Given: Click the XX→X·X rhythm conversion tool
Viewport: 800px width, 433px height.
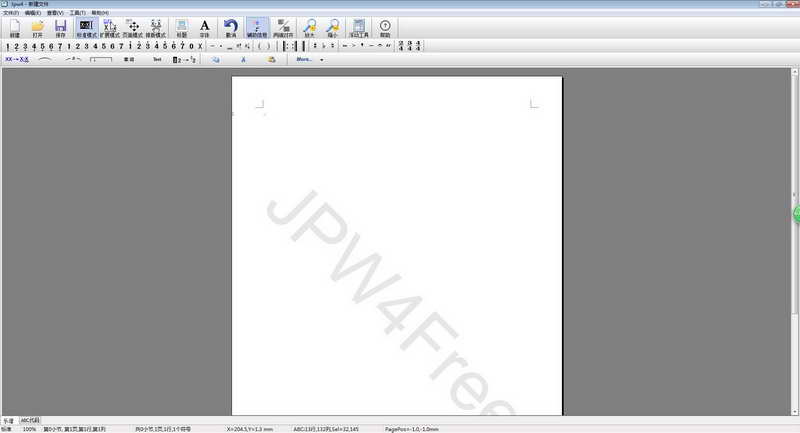Looking at the screenshot, I should [x=17, y=60].
